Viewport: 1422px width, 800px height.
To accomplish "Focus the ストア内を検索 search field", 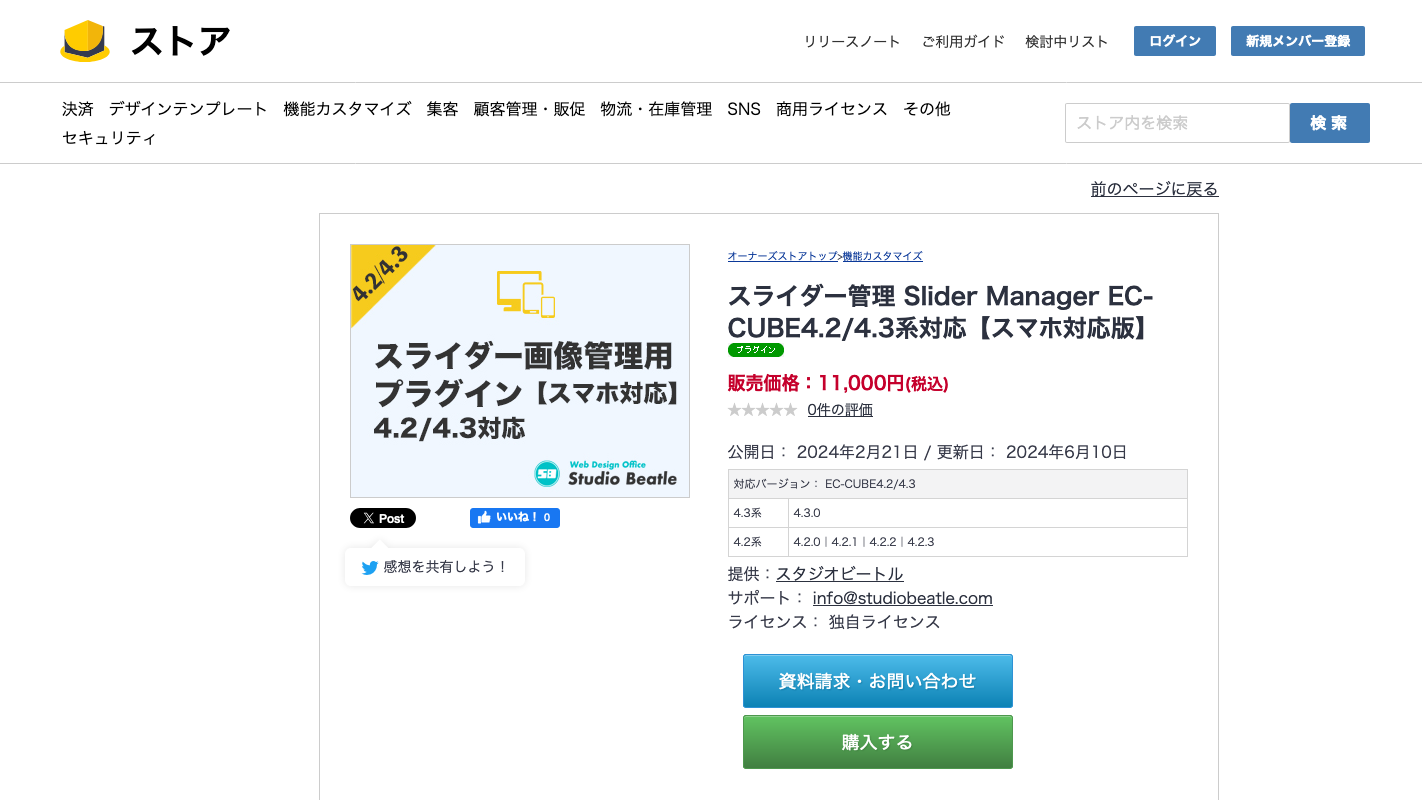I will tap(1176, 123).
